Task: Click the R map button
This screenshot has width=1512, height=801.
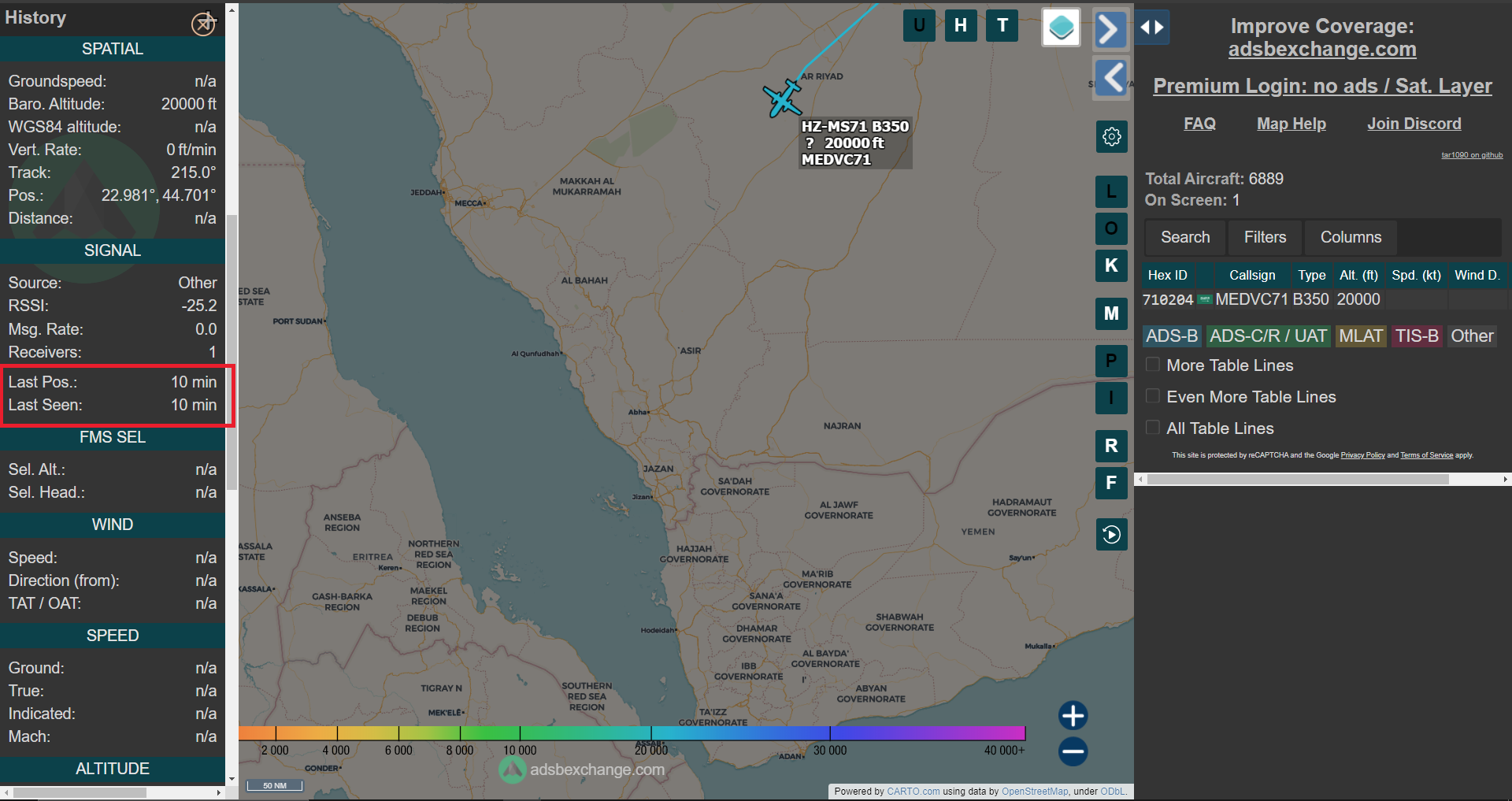Action: 1112,446
